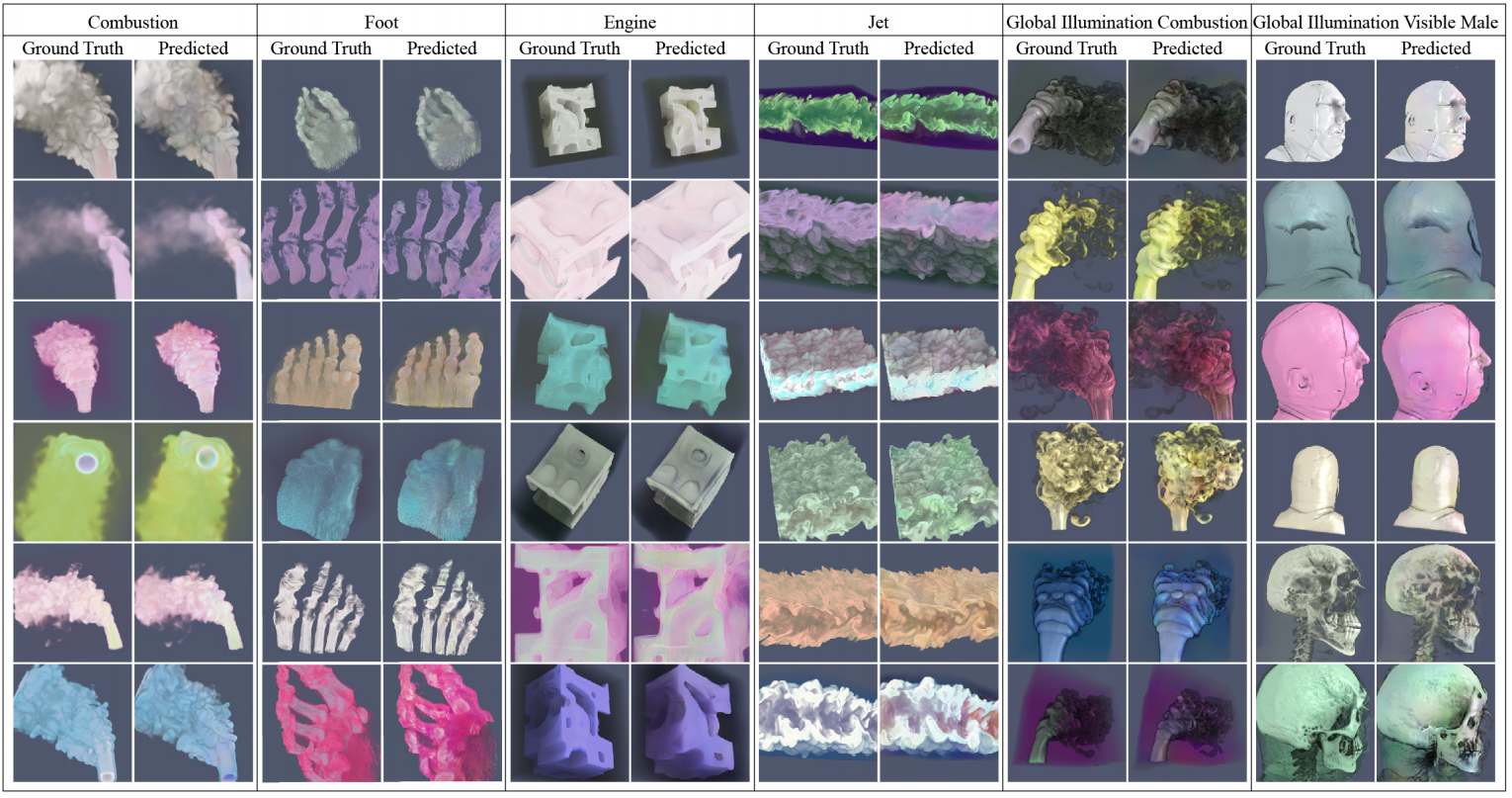This screenshot has height=798, width=1512.
Task: Click Ground Truth under Global Illumination Combustion
Action: pos(1067,47)
